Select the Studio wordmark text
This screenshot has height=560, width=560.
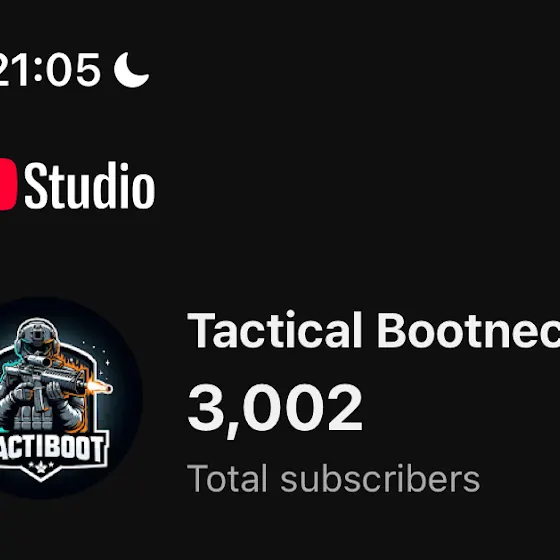tap(90, 185)
